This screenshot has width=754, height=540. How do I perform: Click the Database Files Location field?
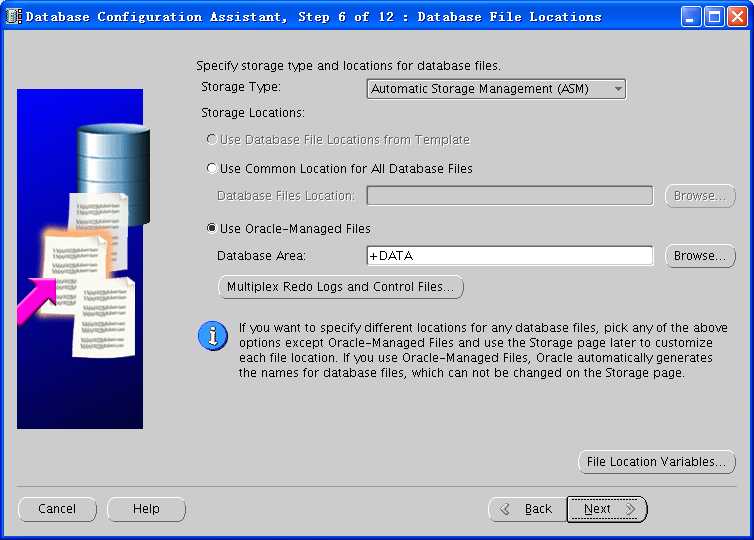click(510, 196)
